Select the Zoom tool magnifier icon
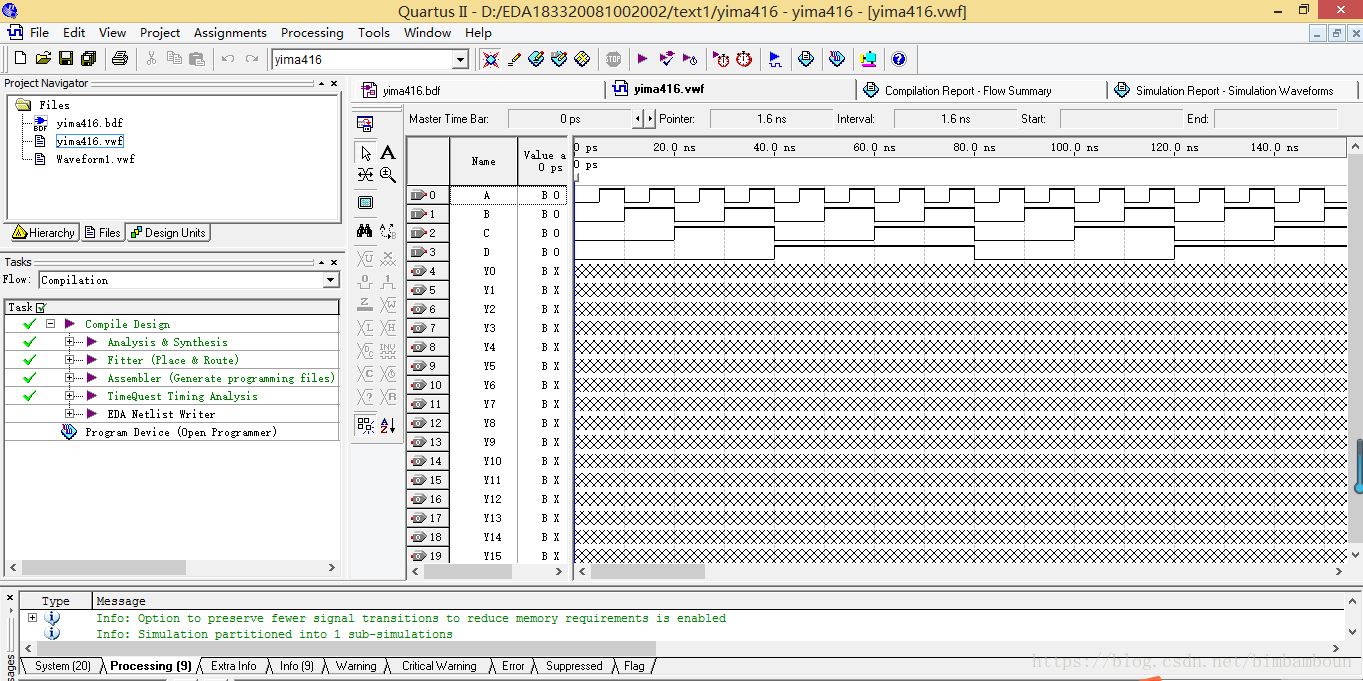Viewport: 1363px width, 681px height. tap(388, 175)
